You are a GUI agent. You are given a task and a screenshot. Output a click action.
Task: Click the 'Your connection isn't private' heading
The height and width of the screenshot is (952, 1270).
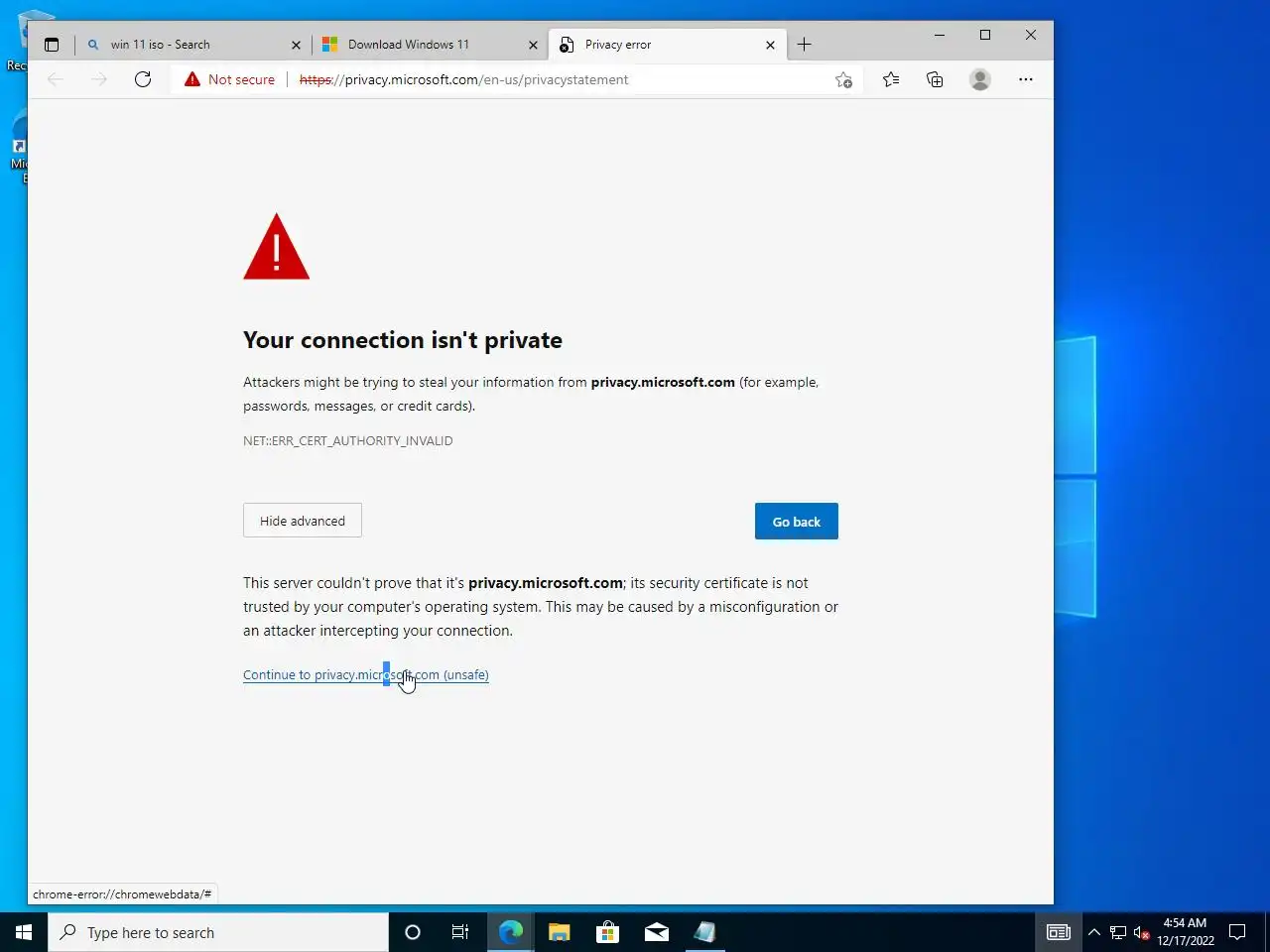403,340
